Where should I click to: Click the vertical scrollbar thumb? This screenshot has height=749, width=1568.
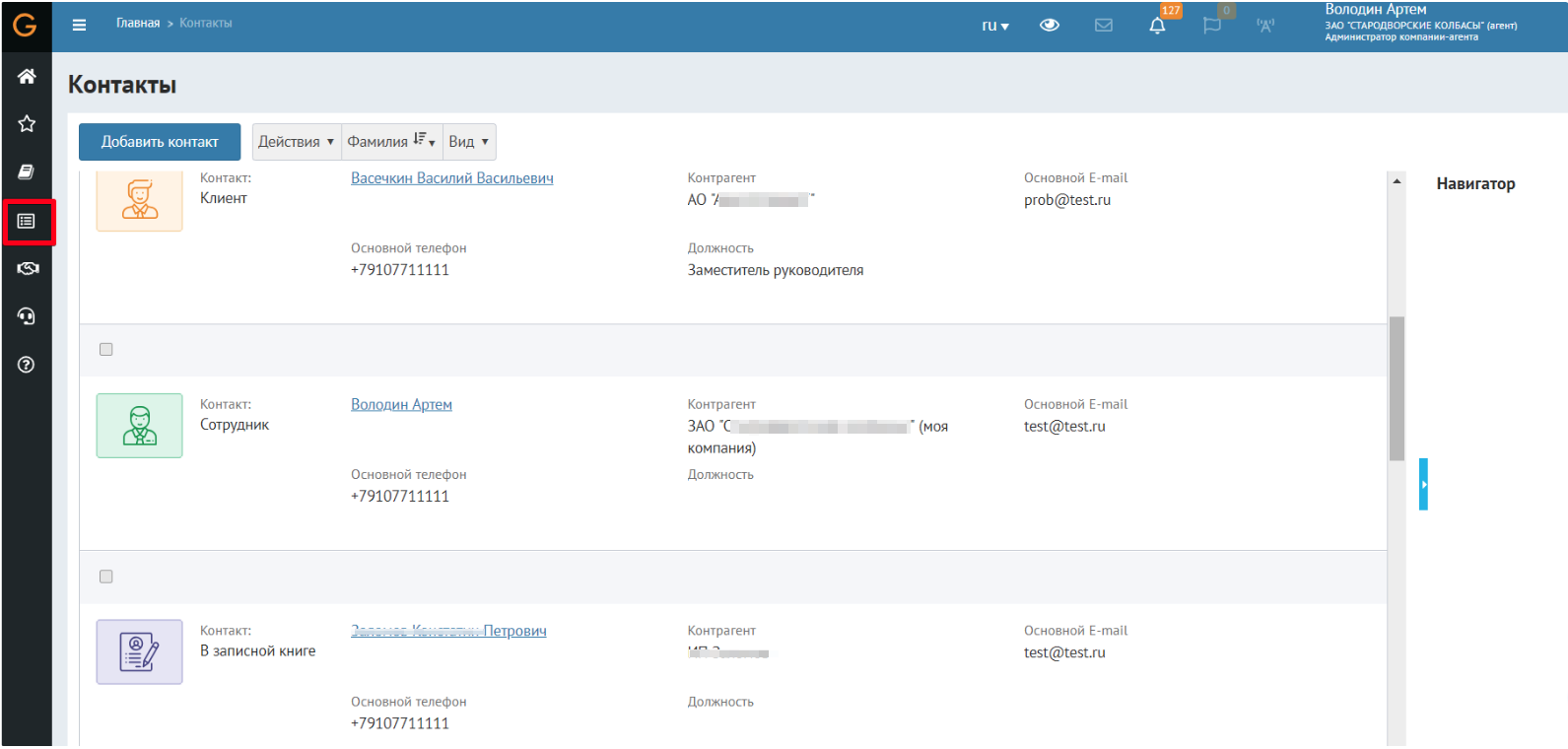click(1397, 388)
